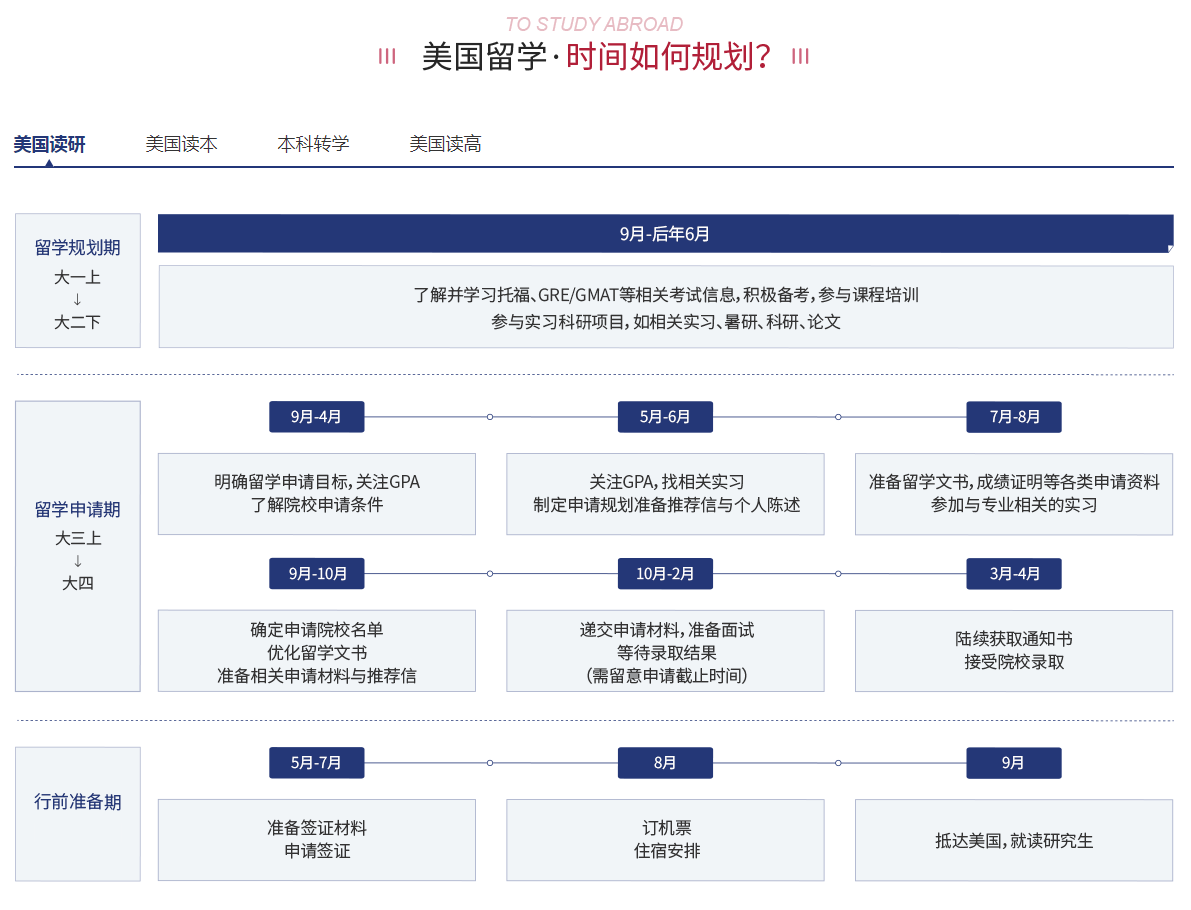Click the 5月-6月 timeline badge

tap(665, 417)
